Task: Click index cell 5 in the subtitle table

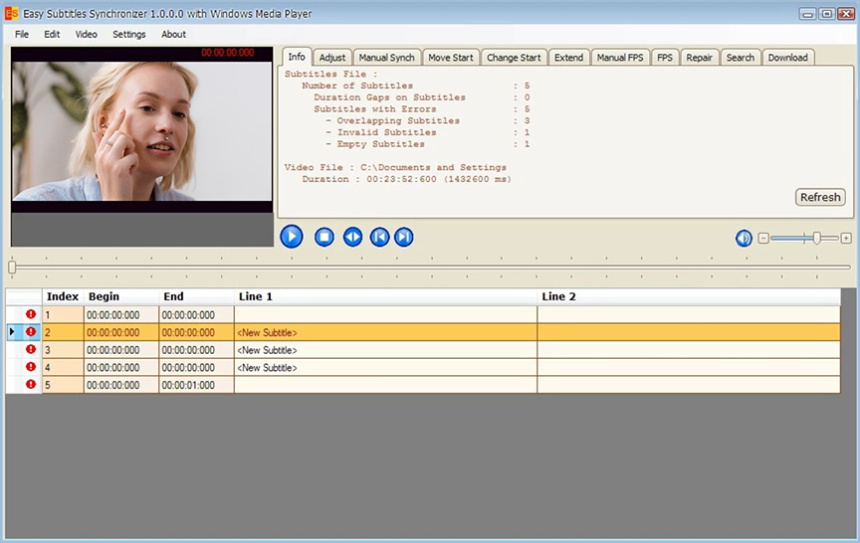Action: (x=63, y=385)
